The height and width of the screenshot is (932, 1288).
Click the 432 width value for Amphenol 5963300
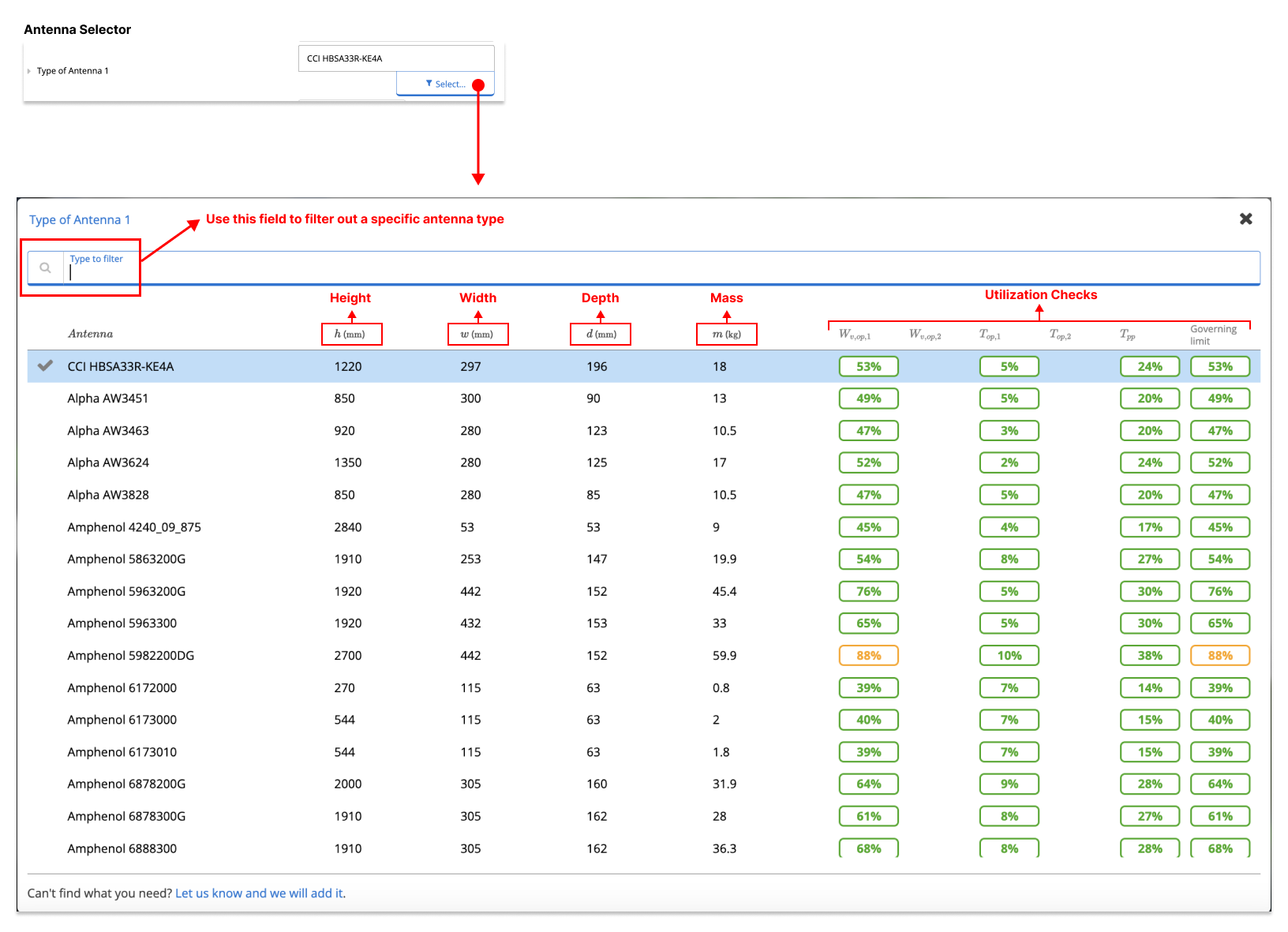(x=471, y=623)
